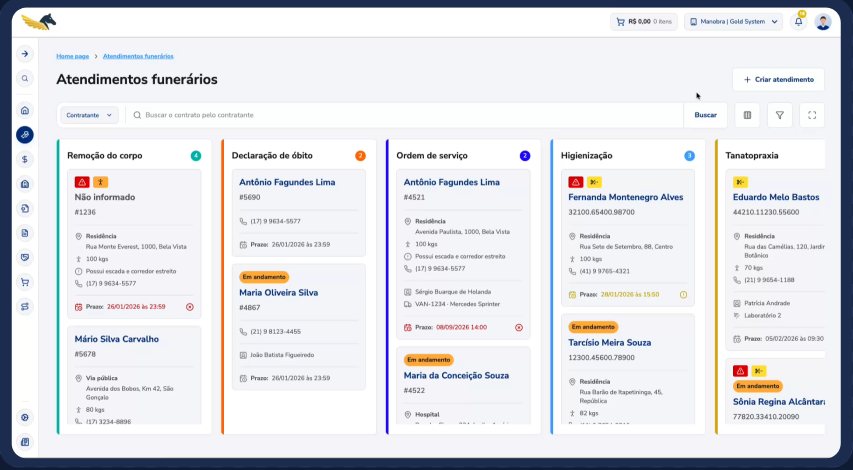Open Eduardo Melo Bastos card
853x470 pixels.
776,259
